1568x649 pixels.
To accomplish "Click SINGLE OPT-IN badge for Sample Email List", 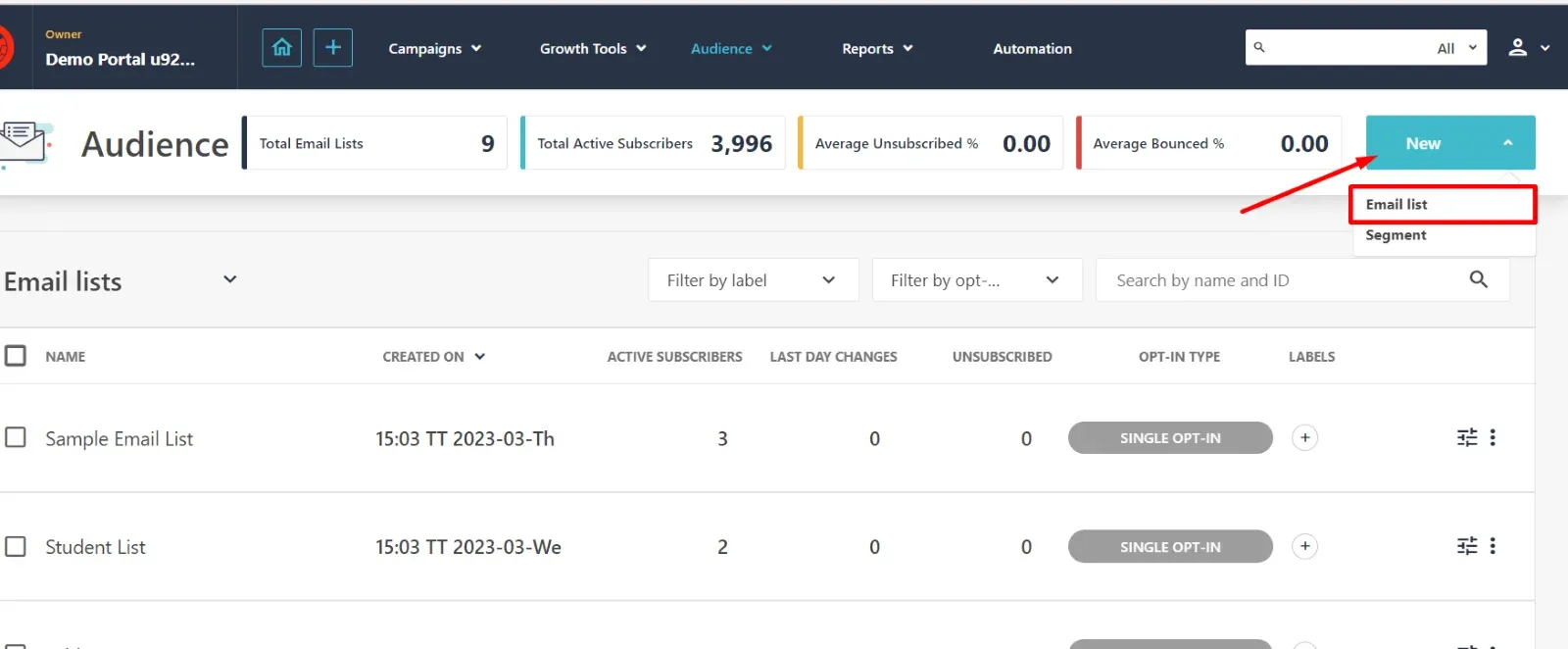I will 1170,437.
